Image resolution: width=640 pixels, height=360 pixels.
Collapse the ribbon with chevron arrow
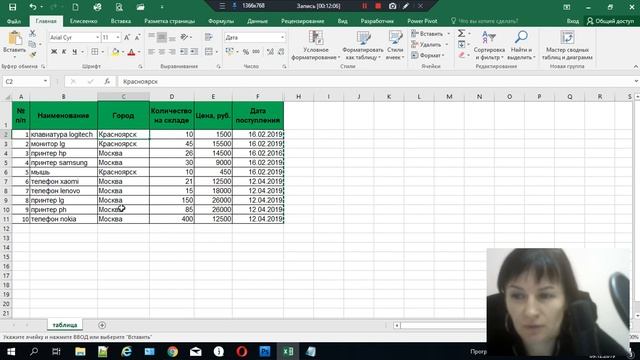click(636, 66)
